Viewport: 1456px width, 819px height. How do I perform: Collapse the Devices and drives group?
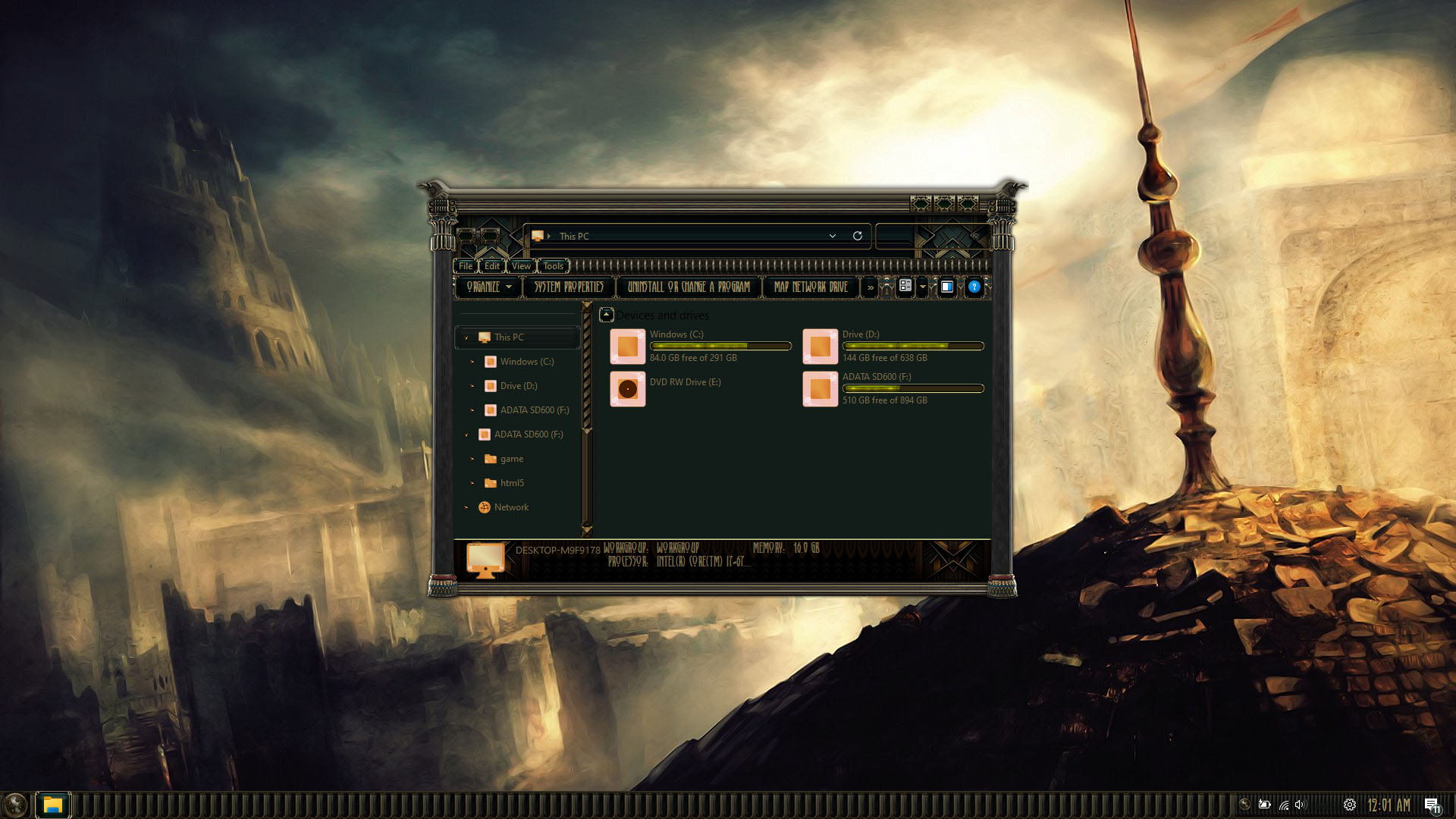tap(606, 315)
